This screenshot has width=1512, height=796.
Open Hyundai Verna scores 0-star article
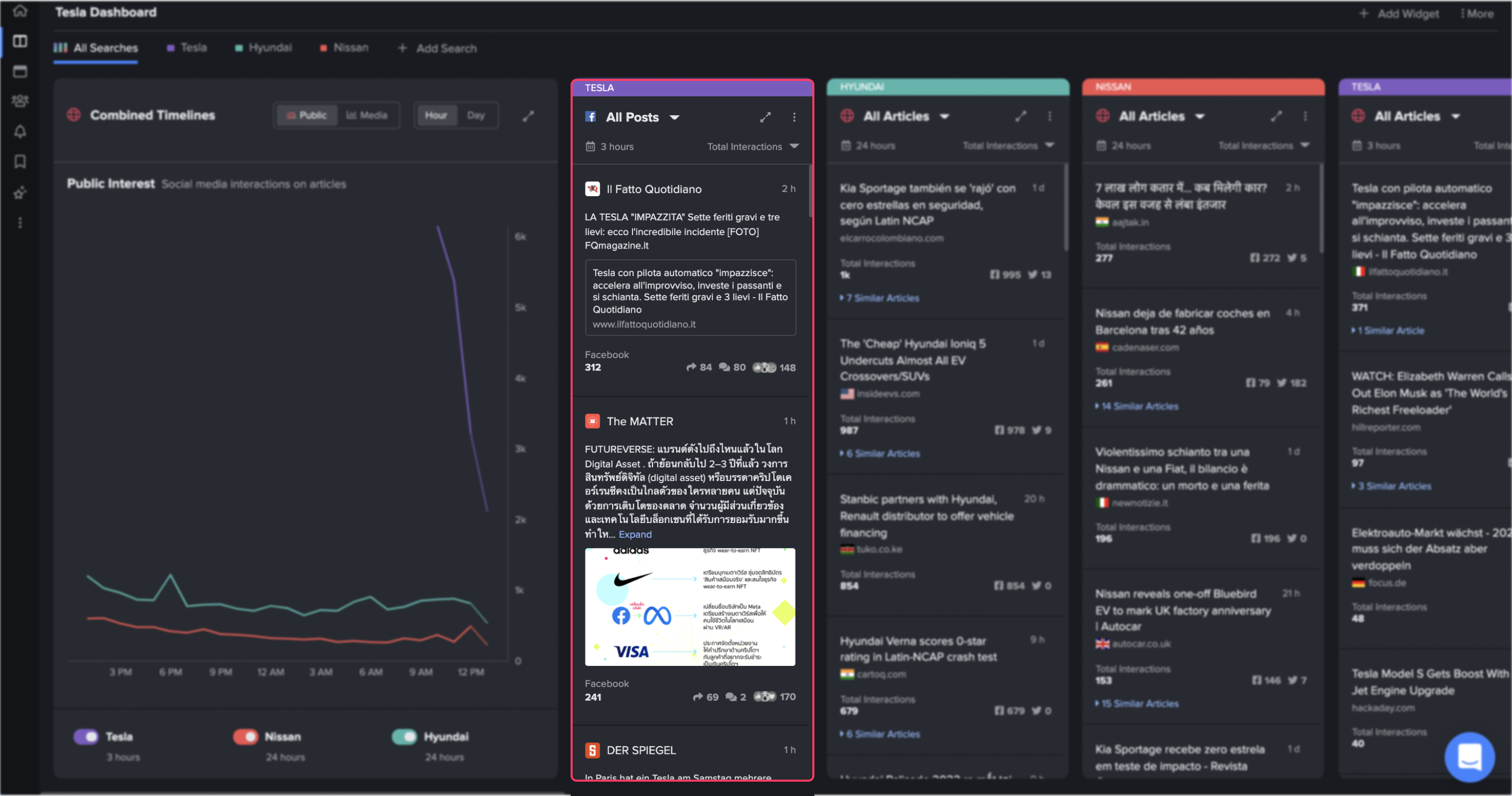point(918,648)
